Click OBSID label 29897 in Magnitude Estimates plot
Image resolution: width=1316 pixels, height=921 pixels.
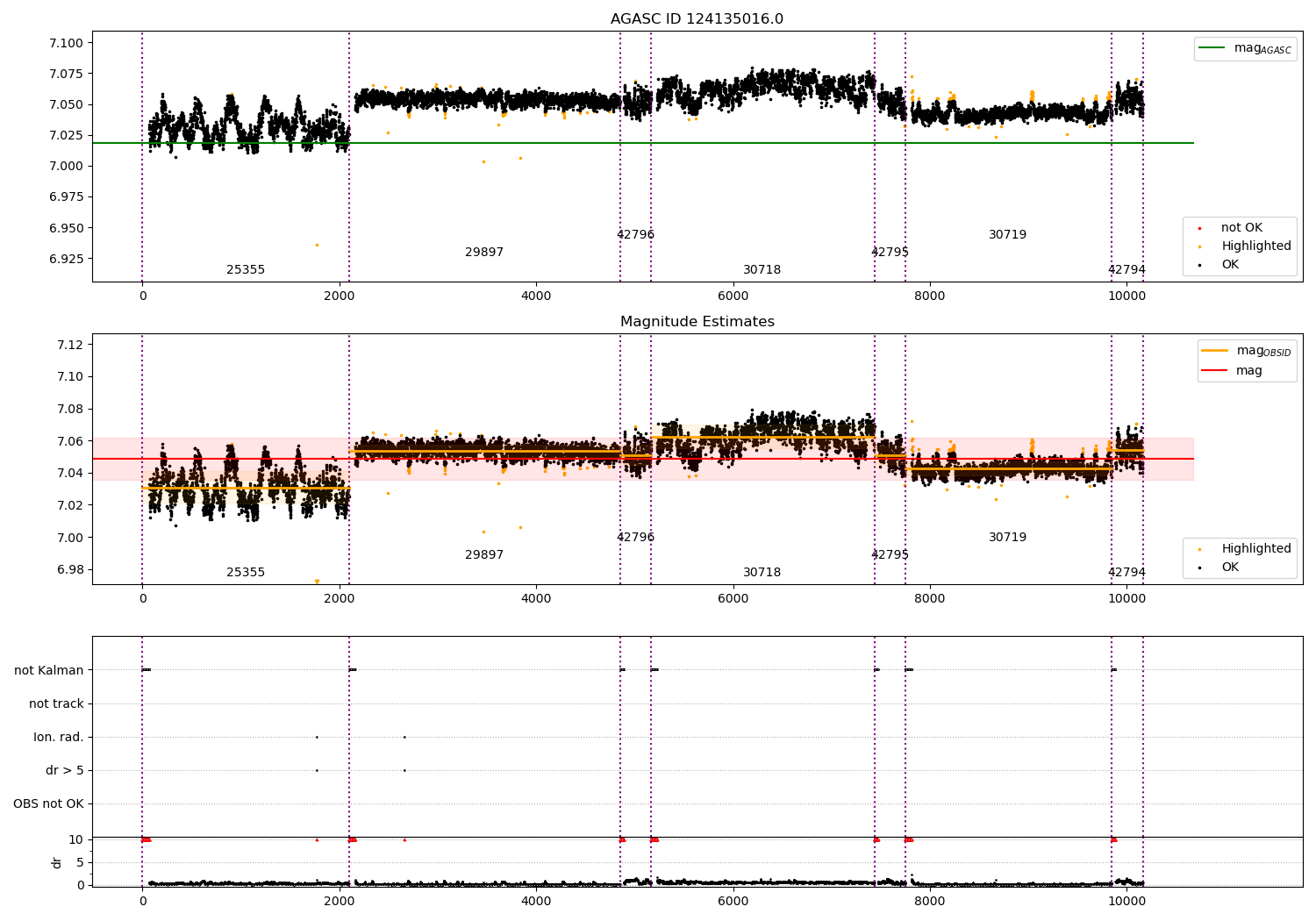484,555
